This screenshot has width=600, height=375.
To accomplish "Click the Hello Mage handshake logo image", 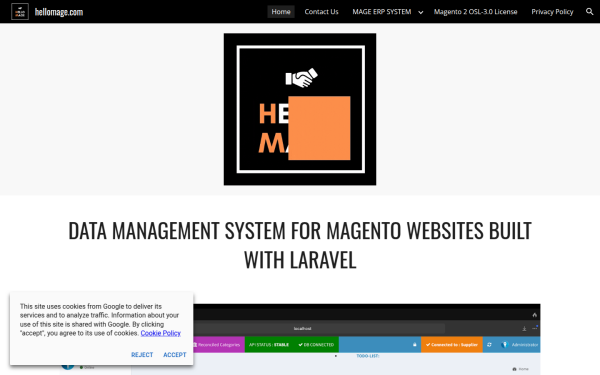I will [300, 109].
